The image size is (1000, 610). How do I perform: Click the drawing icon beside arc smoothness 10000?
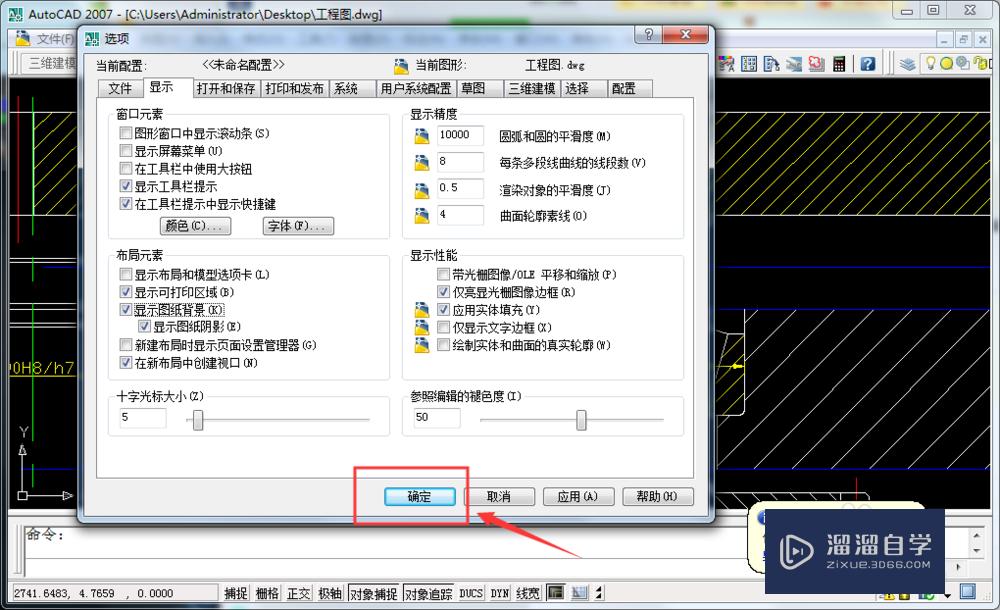coord(422,136)
